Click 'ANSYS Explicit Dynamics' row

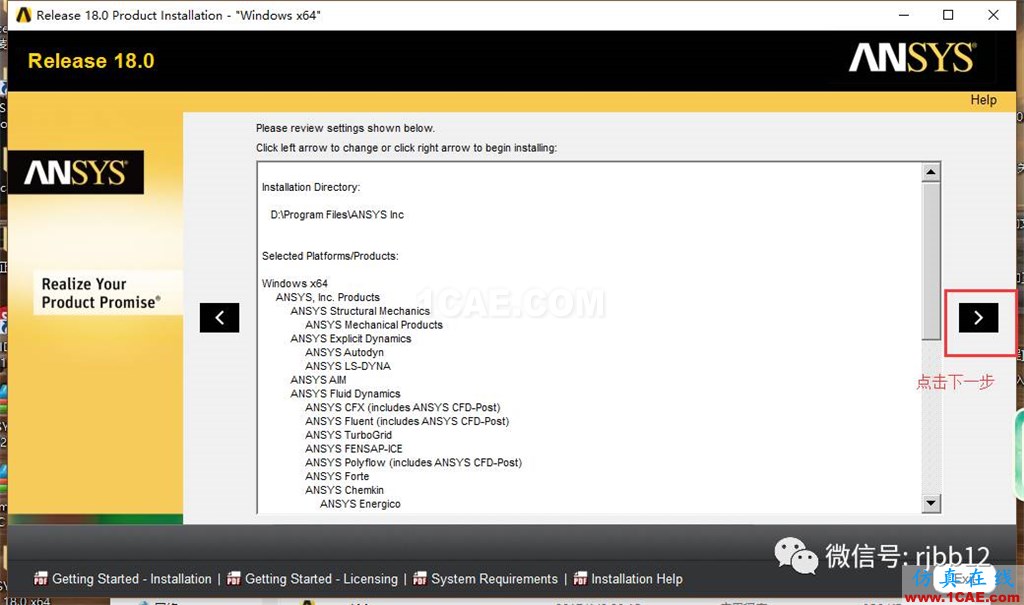tap(351, 338)
